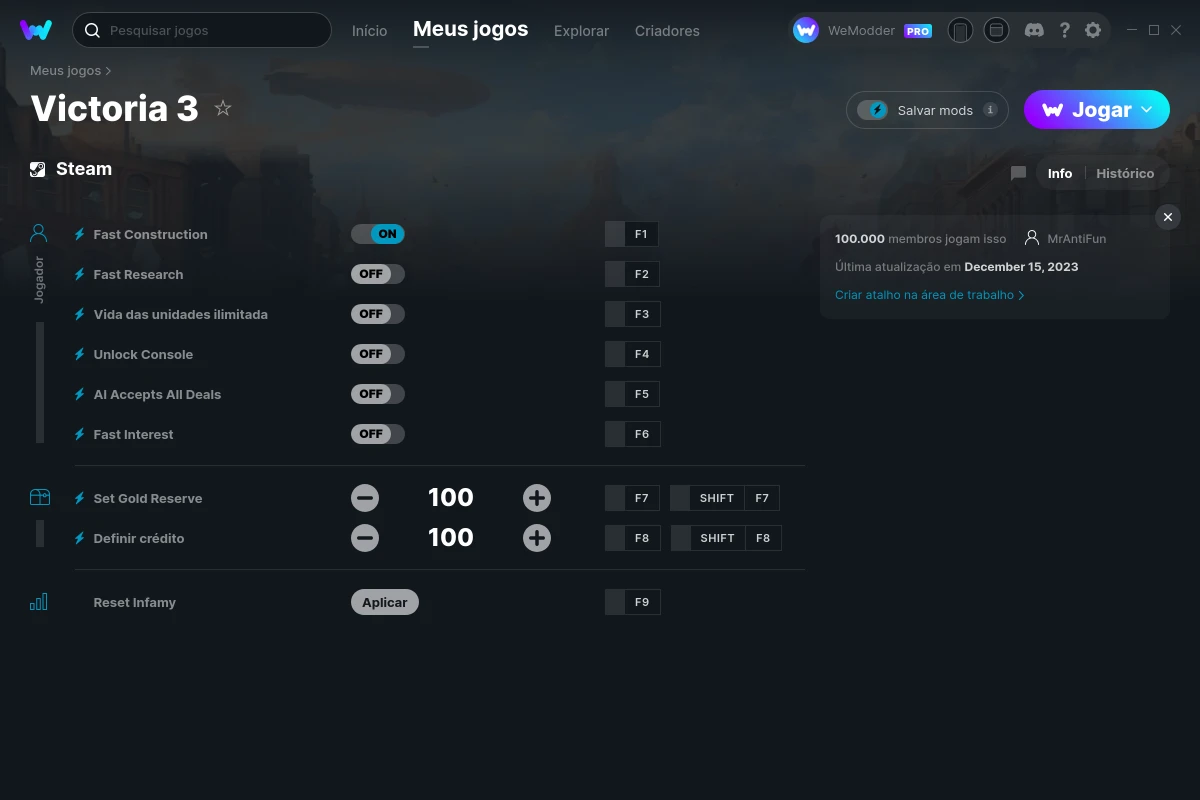Image resolution: width=1200 pixels, height=800 pixels.
Task: Switch to the Histórico tab
Action: (x=1126, y=173)
